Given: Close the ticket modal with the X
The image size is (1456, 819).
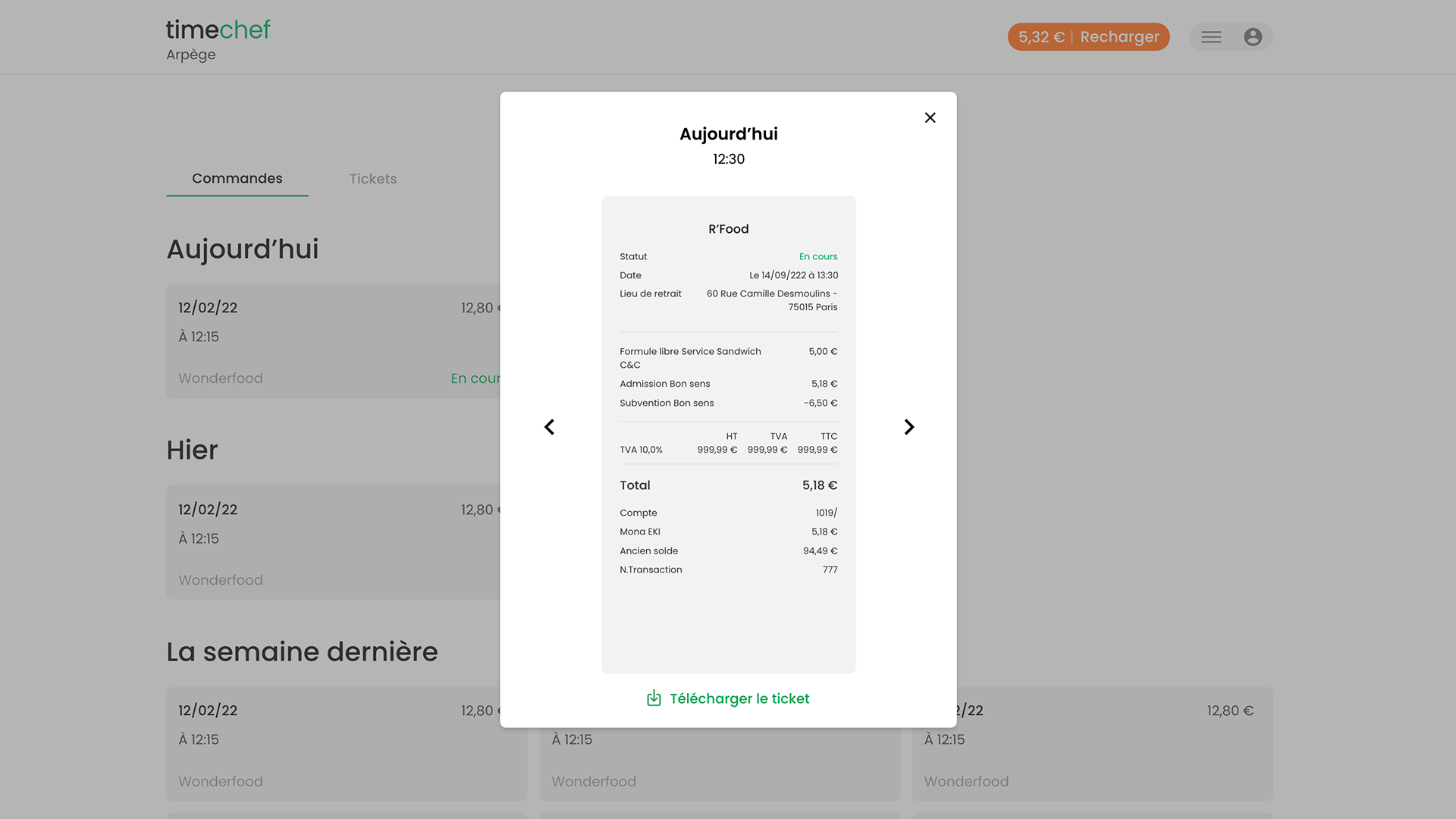Looking at the screenshot, I should (x=930, y=118).
